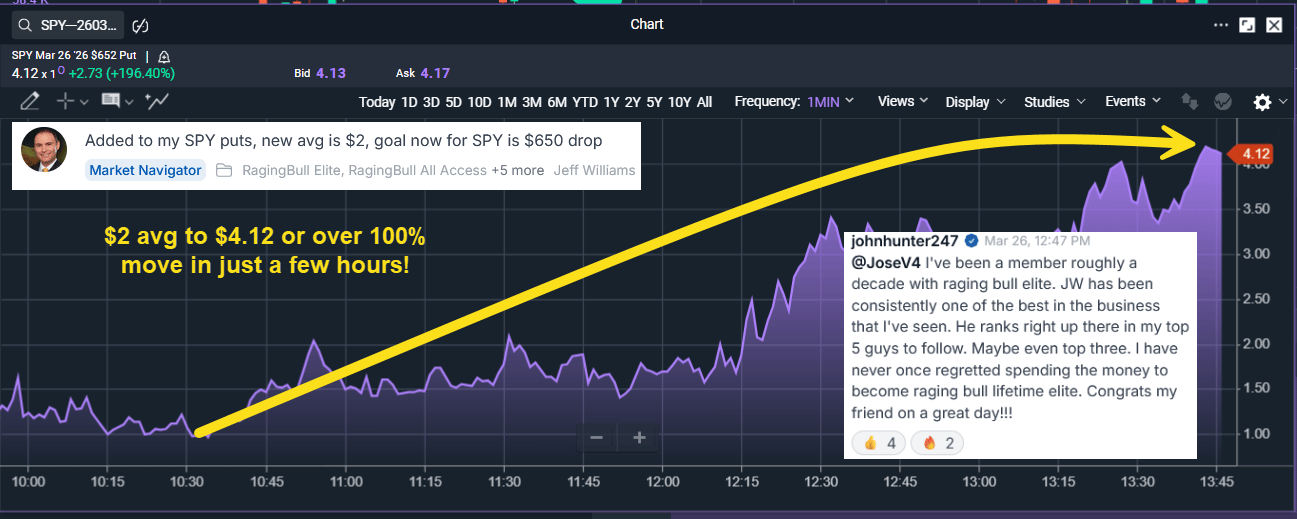Select the Today time range
This screenshot has width=1297, height=519.
click(x=377, y=102)
